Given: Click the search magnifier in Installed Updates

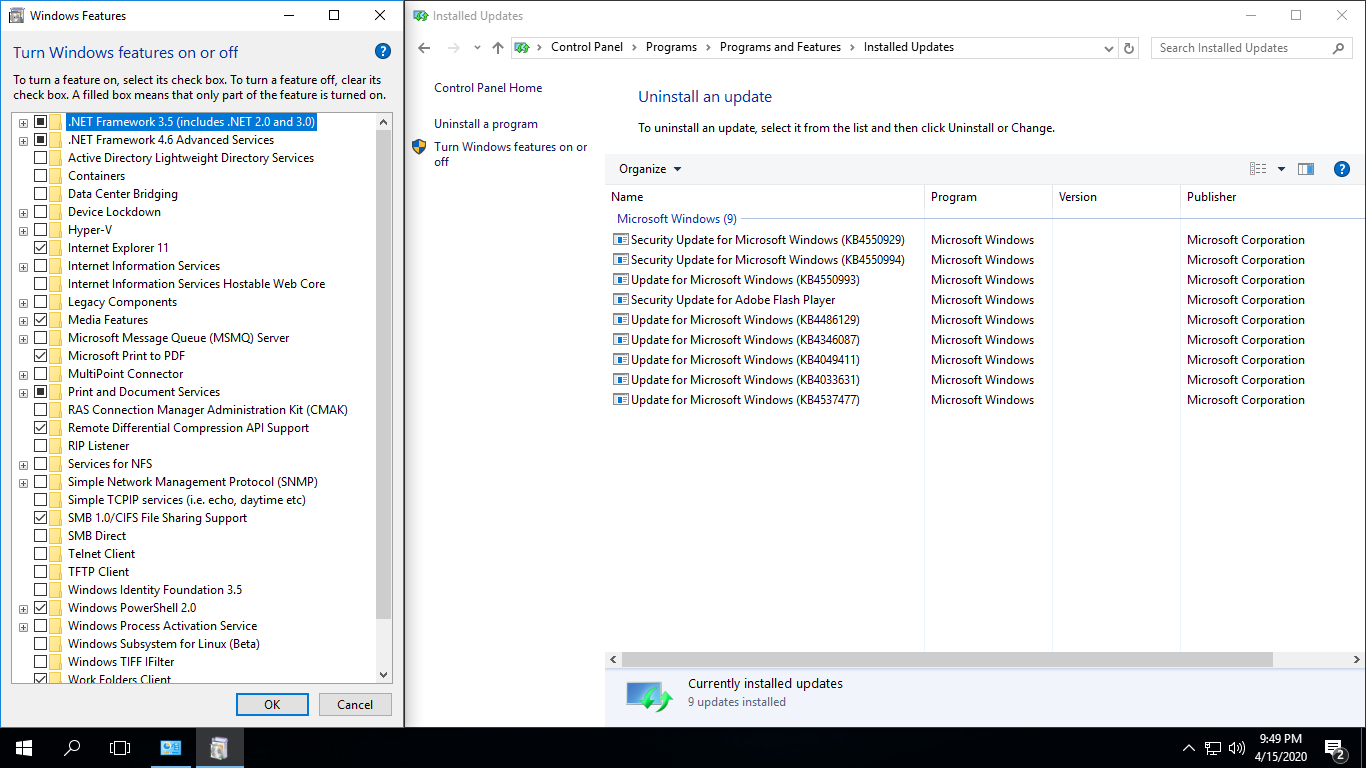Looking at the screenshot, I should (1339, 48).
